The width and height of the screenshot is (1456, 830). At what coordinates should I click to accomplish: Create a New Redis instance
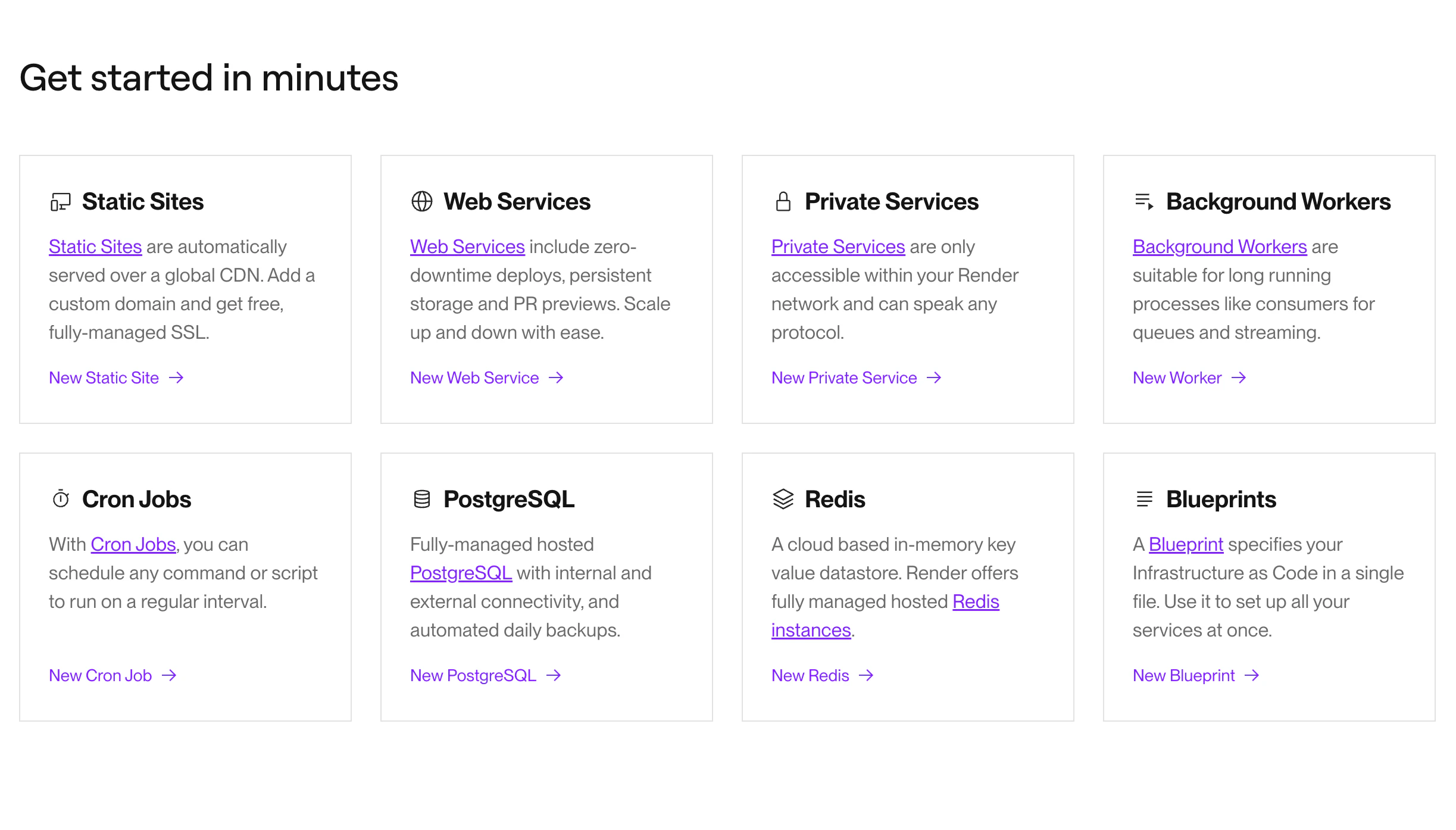tap(823, 676)
